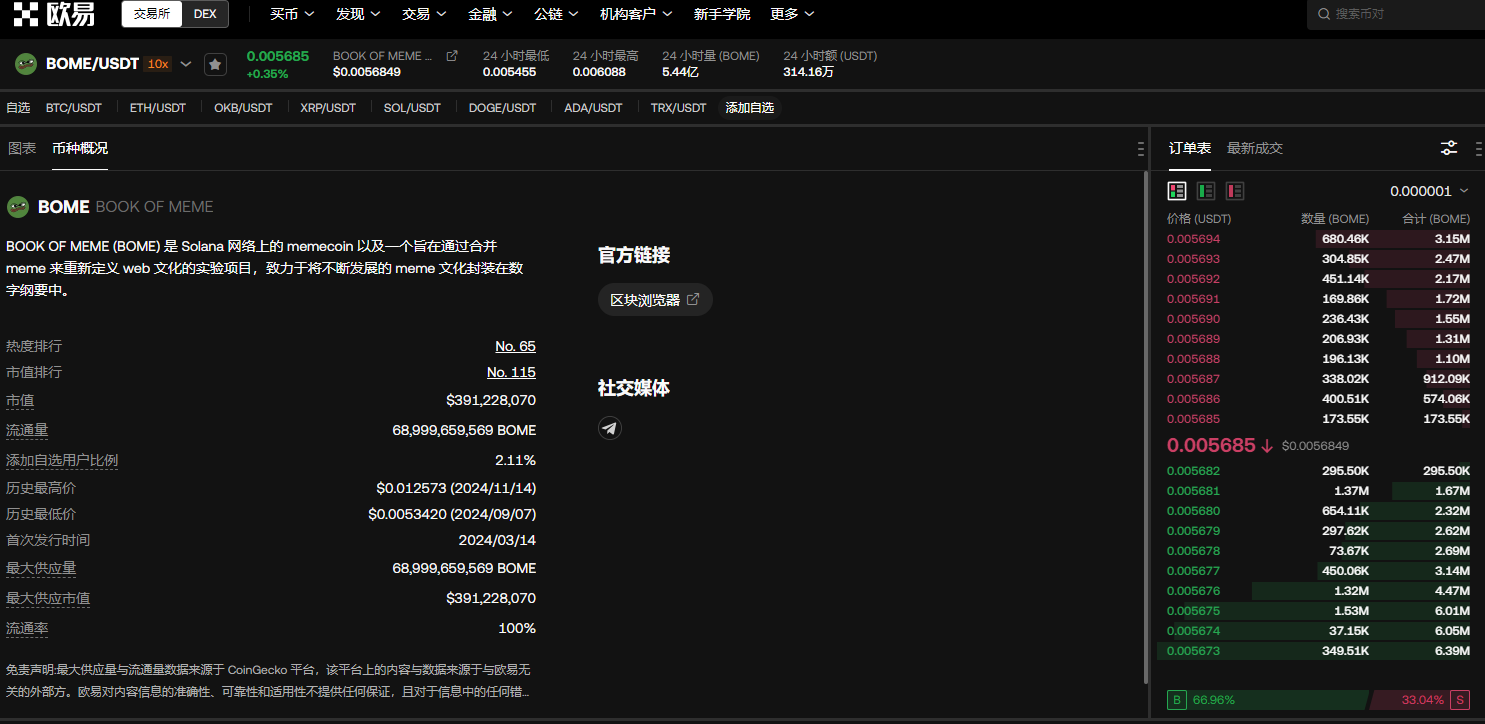1485x724 pixels.
Task: Switch to the 最新成交 tab
Action: coord(1254,148)
